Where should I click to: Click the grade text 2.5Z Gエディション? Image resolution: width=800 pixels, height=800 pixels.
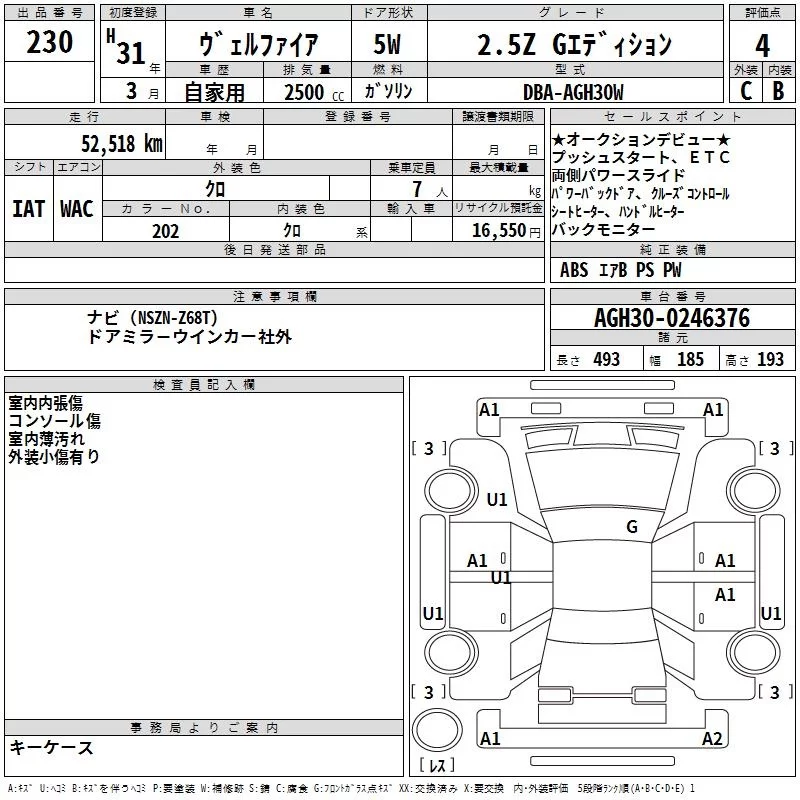[574, 44]
